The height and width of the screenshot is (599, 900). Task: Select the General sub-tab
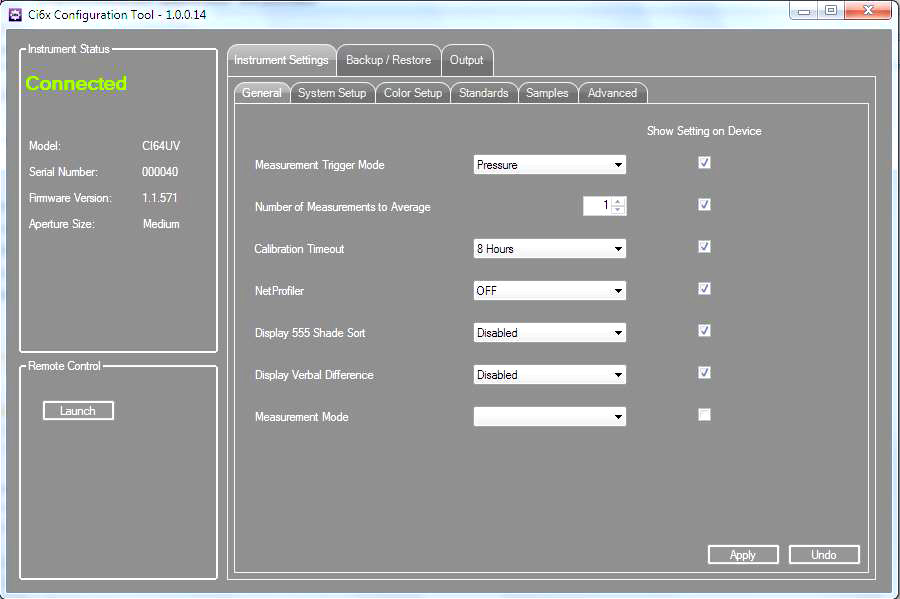(x=262, y=93)
